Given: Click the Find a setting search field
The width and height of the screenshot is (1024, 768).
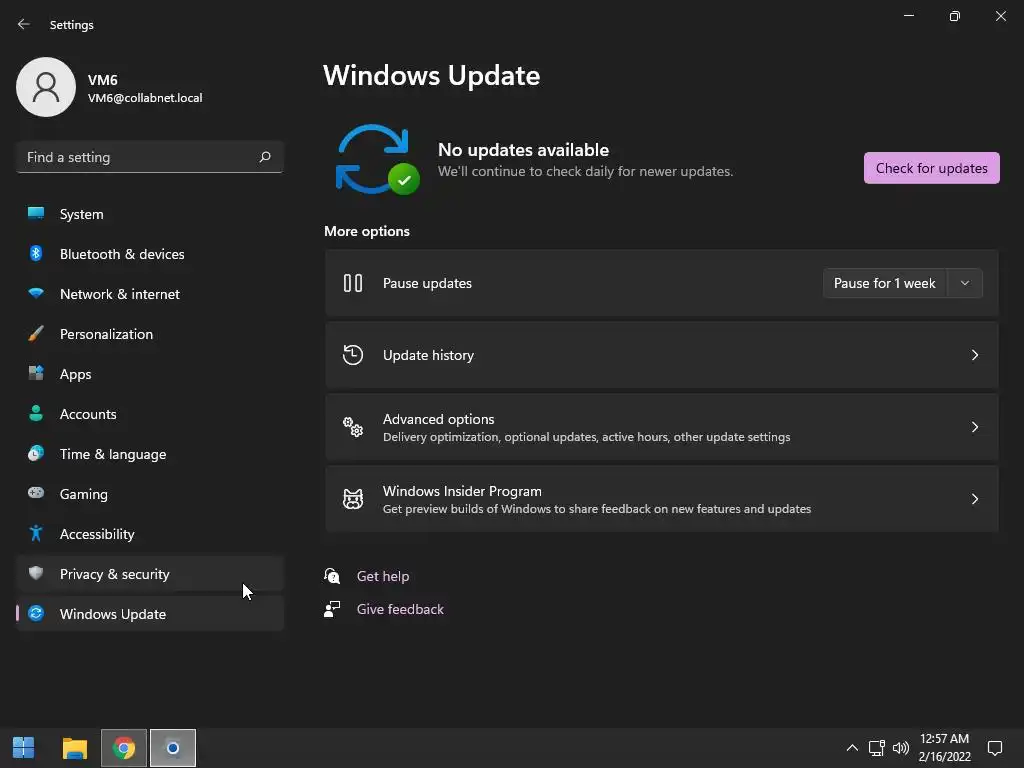Looking at the screenshot, I should coord(150,157).
